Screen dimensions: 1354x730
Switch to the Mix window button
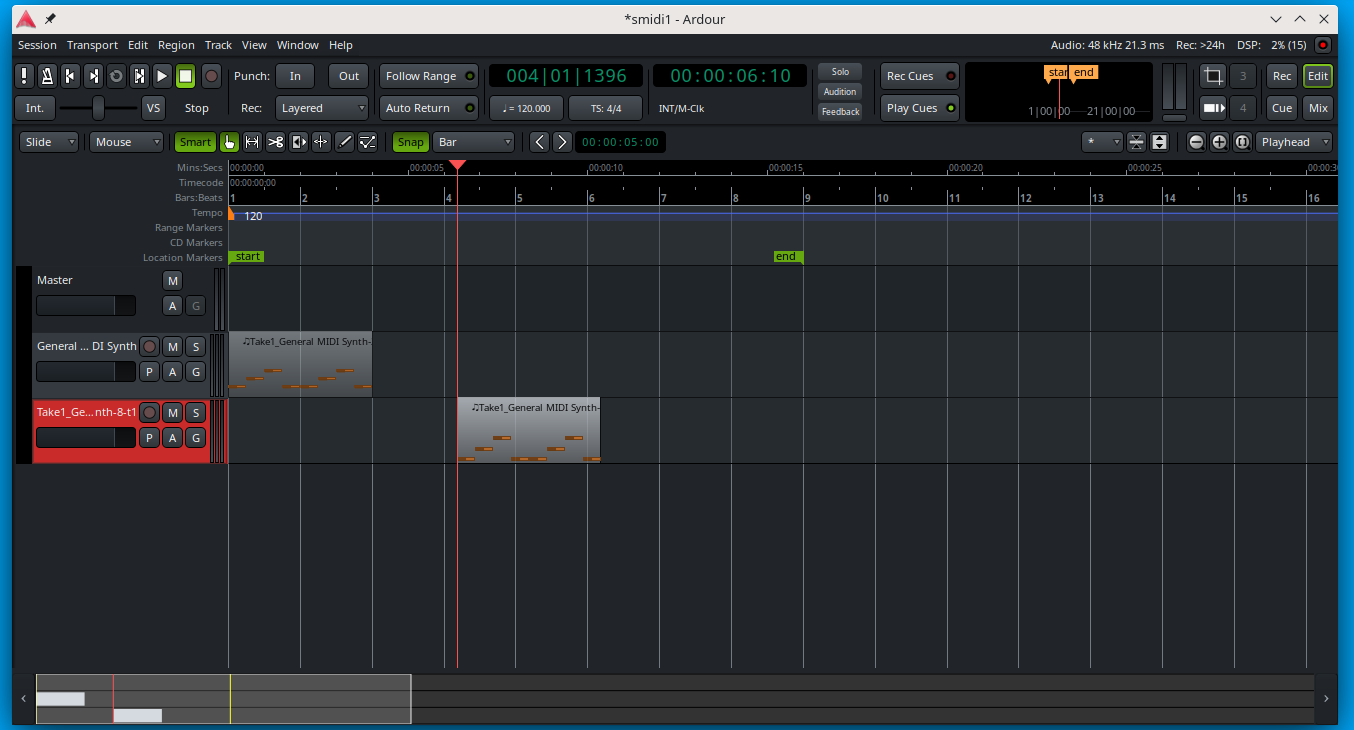(x=1318, y=108)
